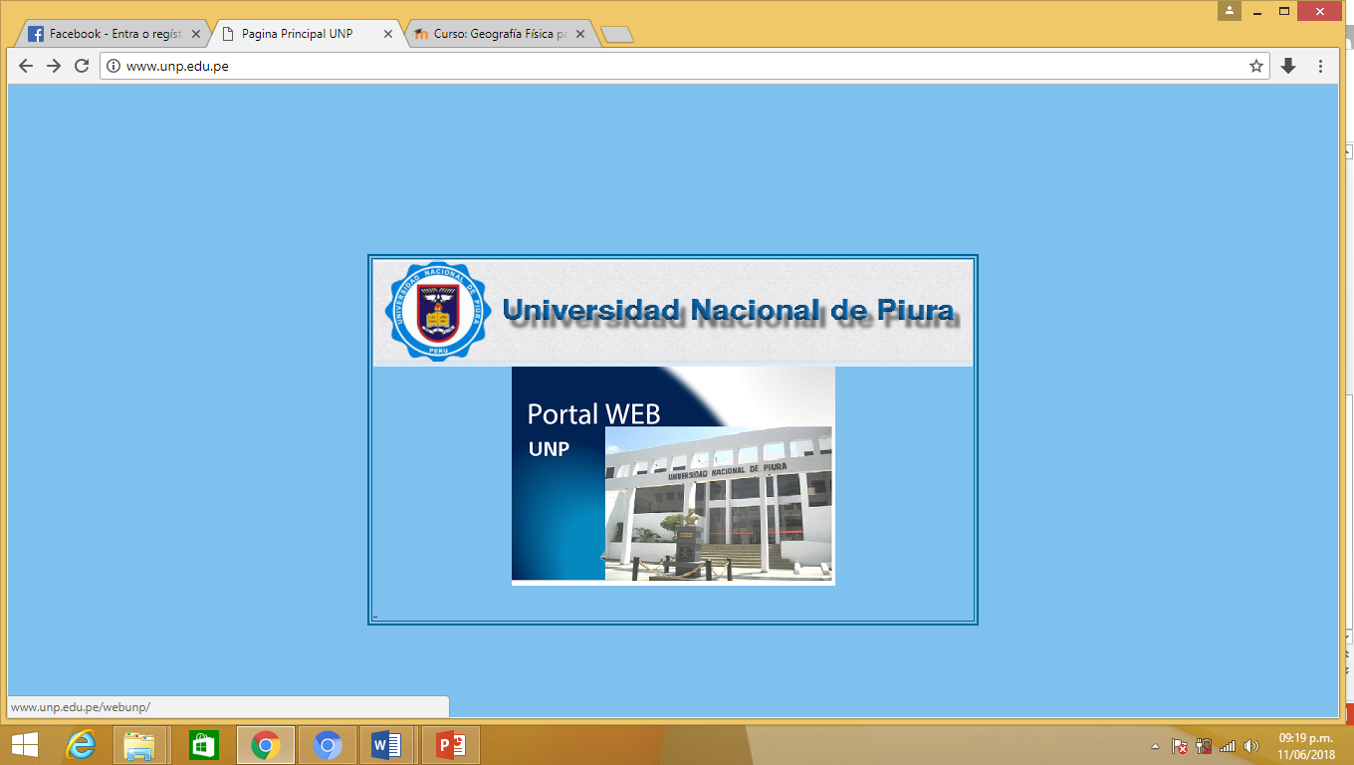Mute system sound via volume tray icon
1354x765 pixels.
coord(1253,745)
